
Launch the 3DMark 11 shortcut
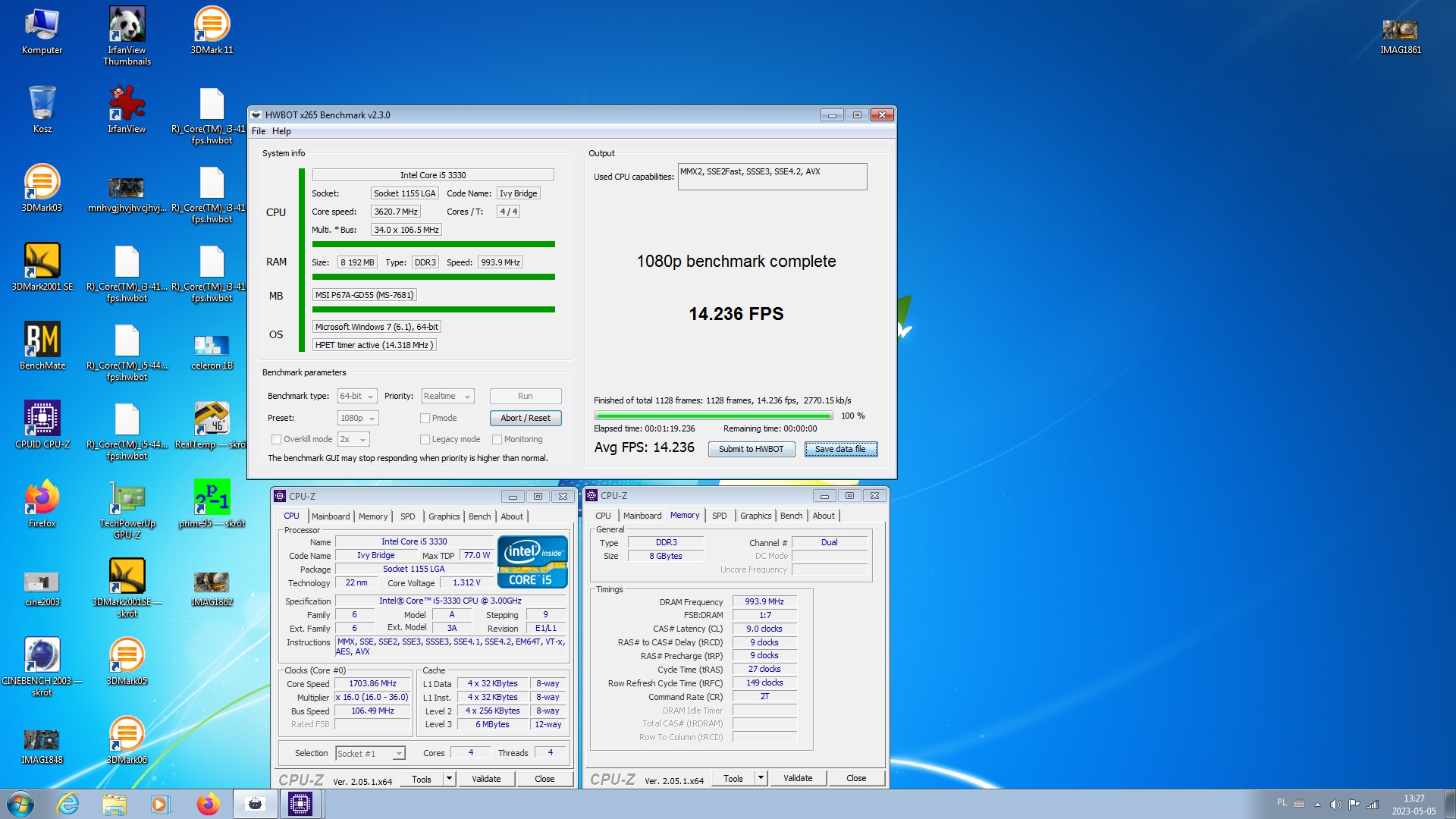[212, 32]
